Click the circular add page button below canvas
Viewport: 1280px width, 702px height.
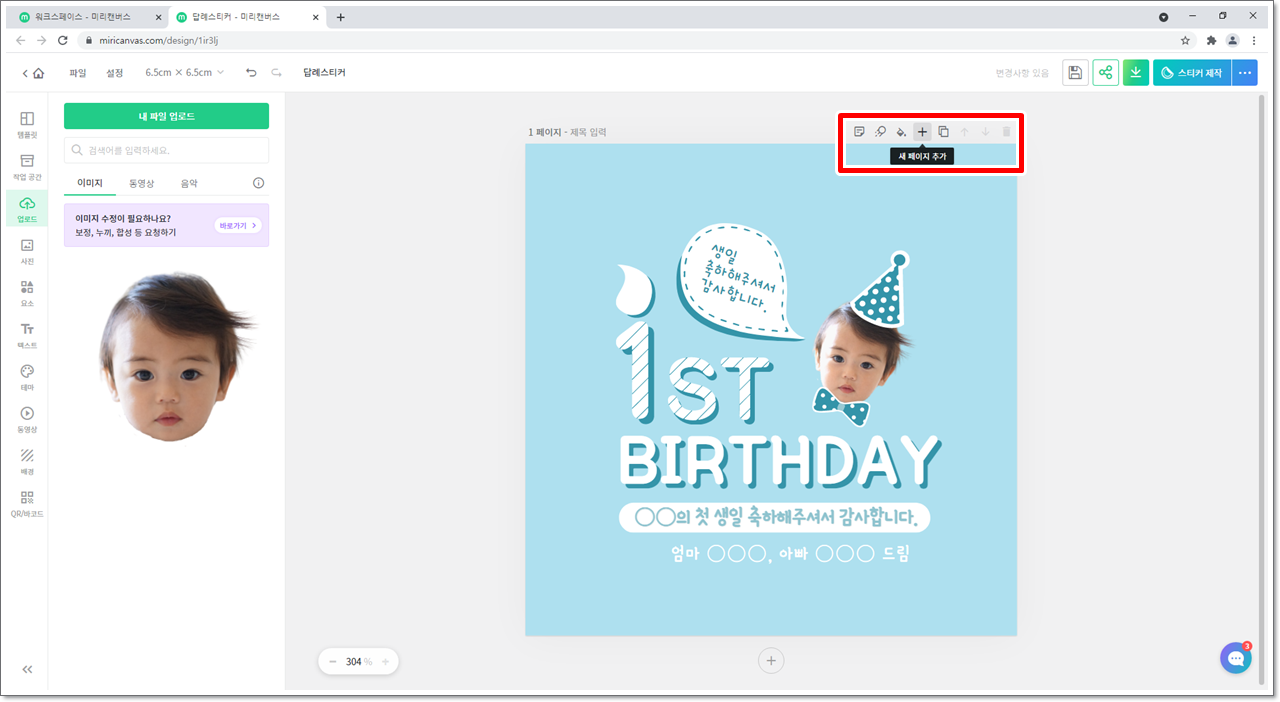pos(770,660)
